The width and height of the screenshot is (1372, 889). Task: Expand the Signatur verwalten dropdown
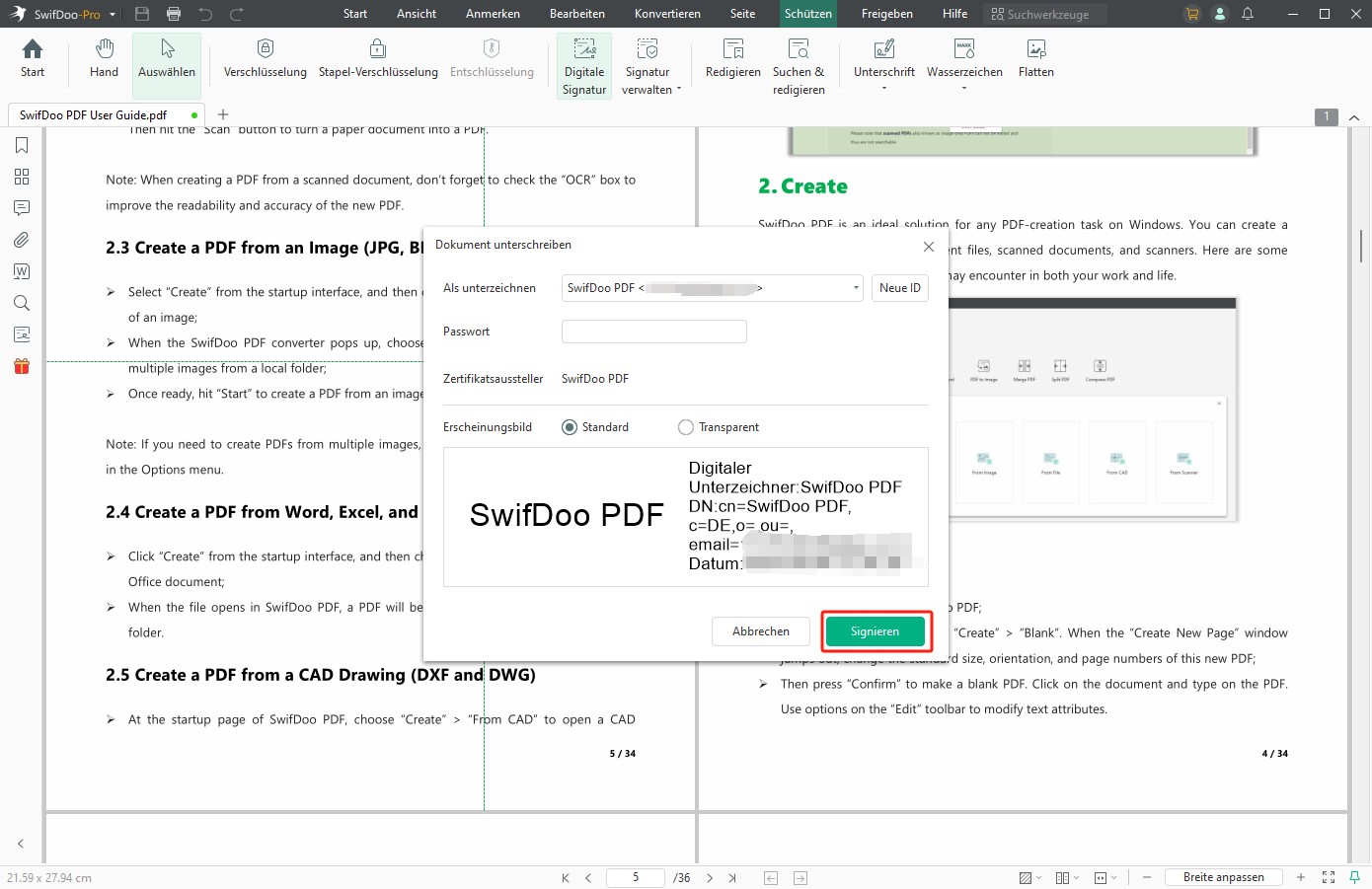(x=679, y=89)
